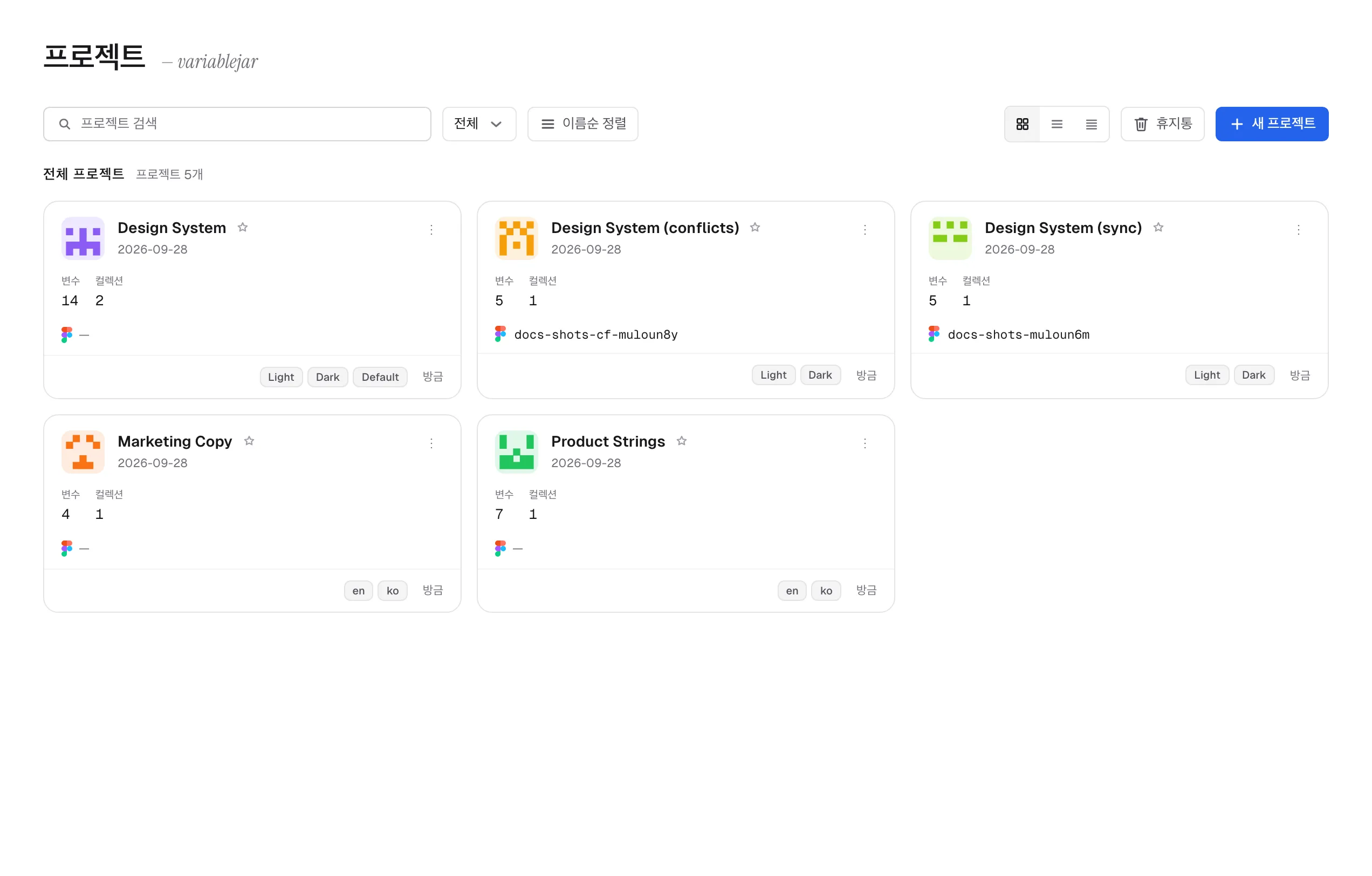Viewport: 1372px width, 876px height.
Task: Star the Marketing Copy project
Action: 249,441
